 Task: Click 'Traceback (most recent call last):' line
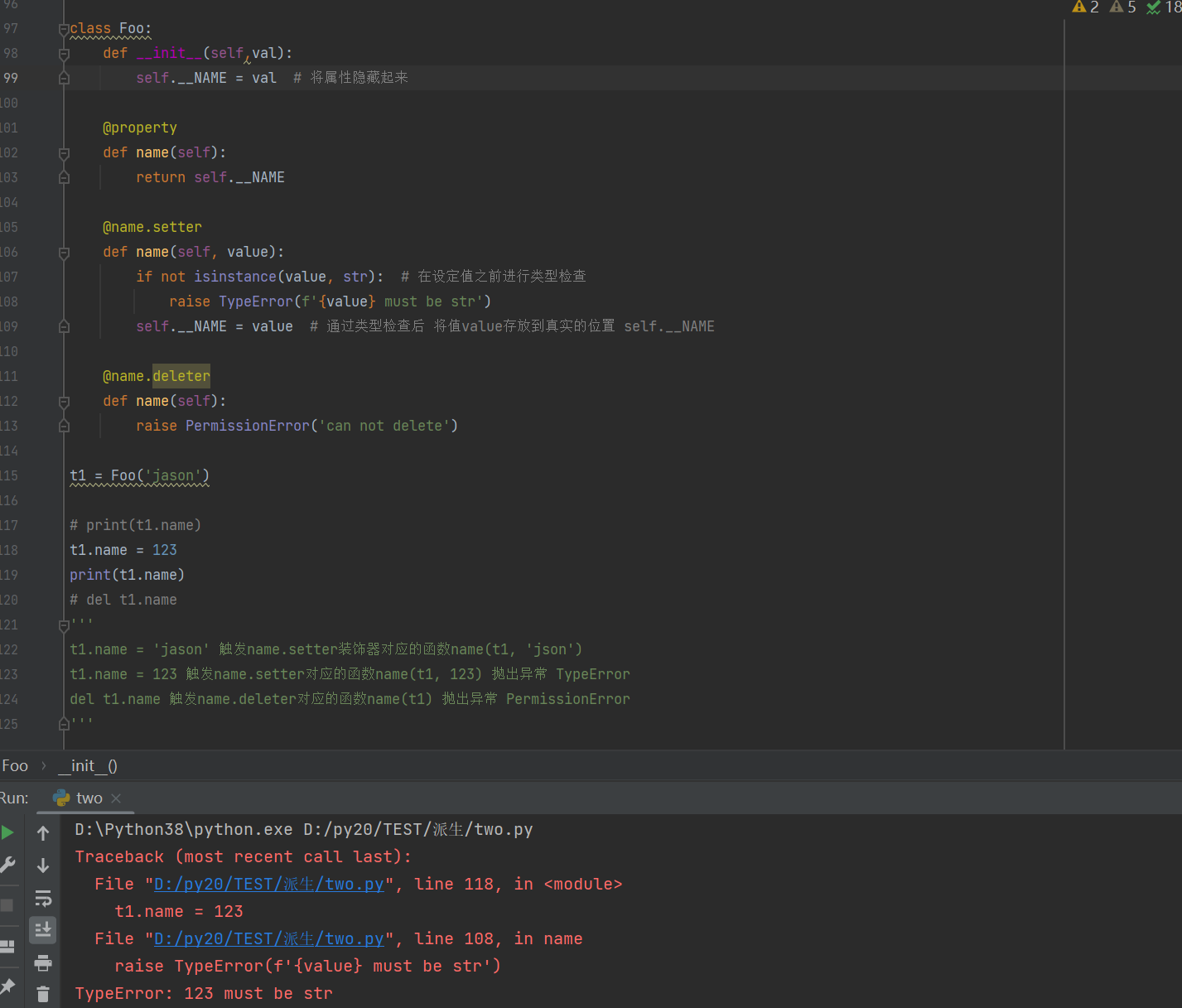[244, 856]
